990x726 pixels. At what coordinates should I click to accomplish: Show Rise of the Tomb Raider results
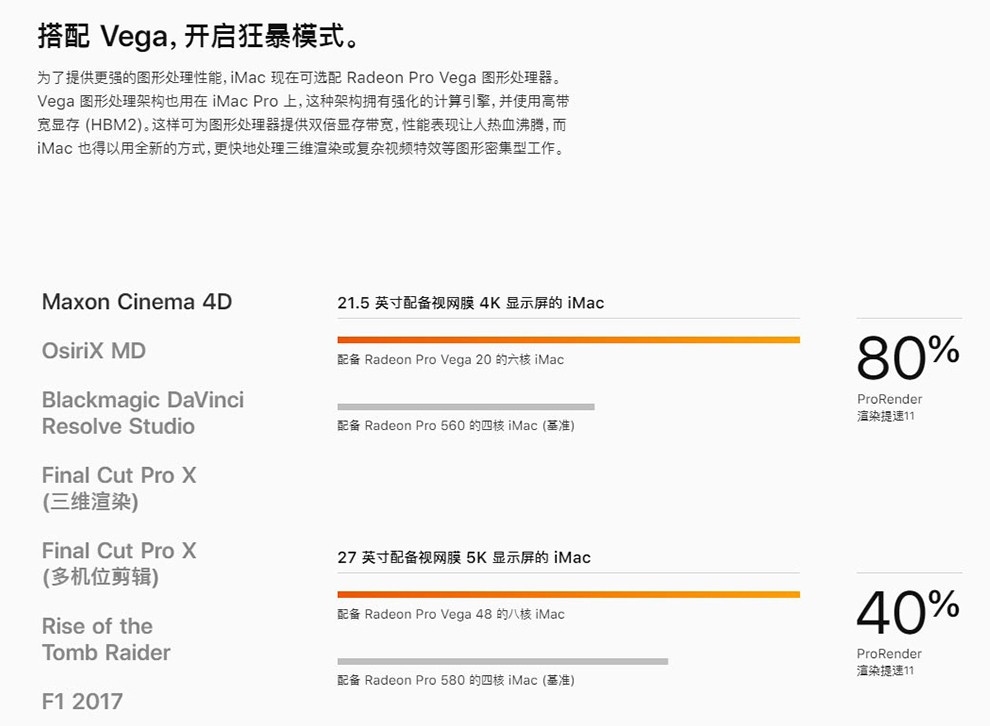pyautogui.click(x=106, y=639)
